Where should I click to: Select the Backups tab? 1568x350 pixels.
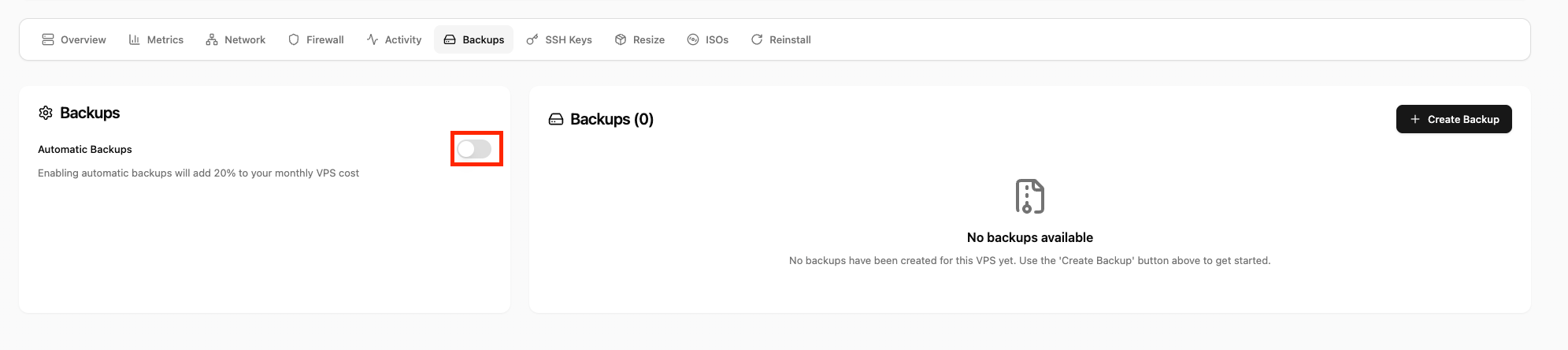point(473,39)
